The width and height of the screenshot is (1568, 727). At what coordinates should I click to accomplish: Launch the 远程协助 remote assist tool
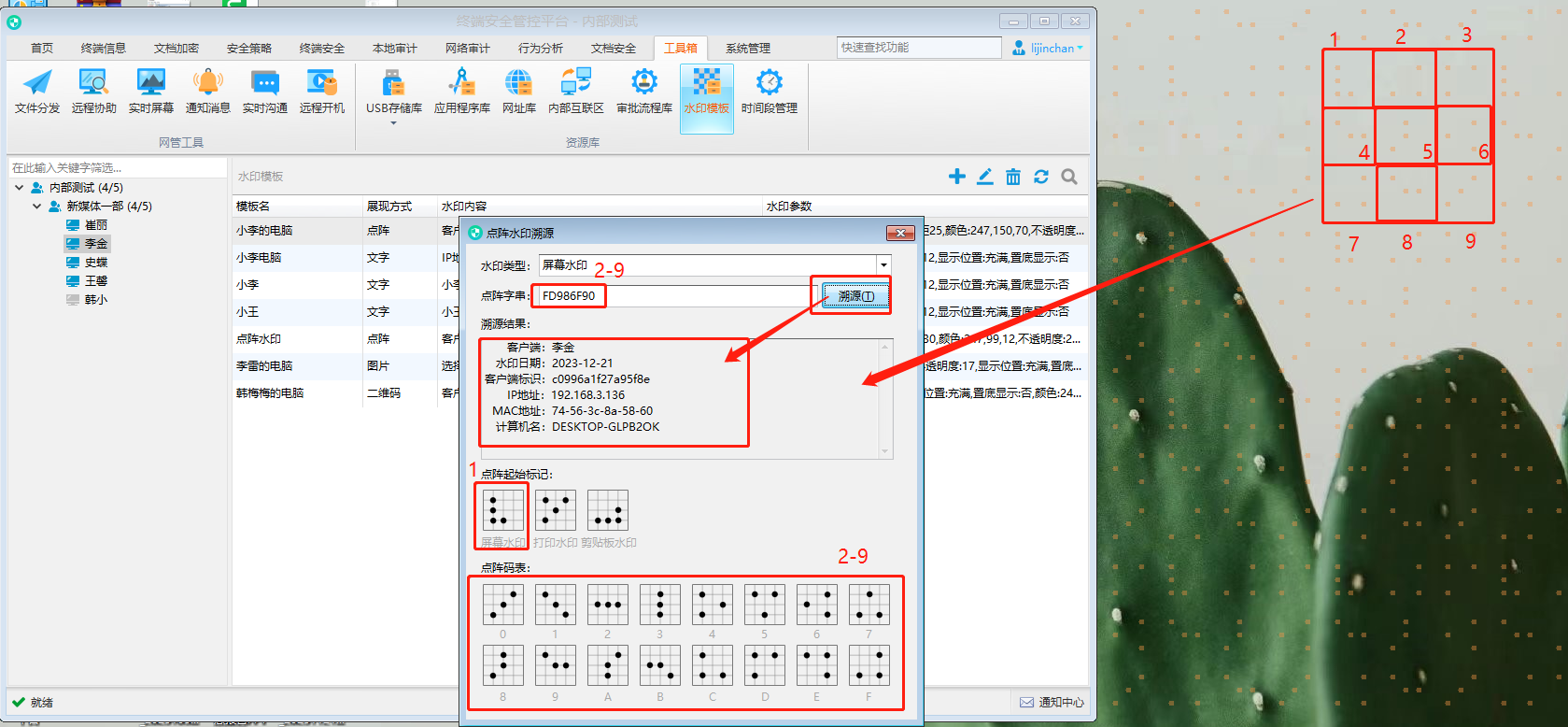click(x=94, y=92)
